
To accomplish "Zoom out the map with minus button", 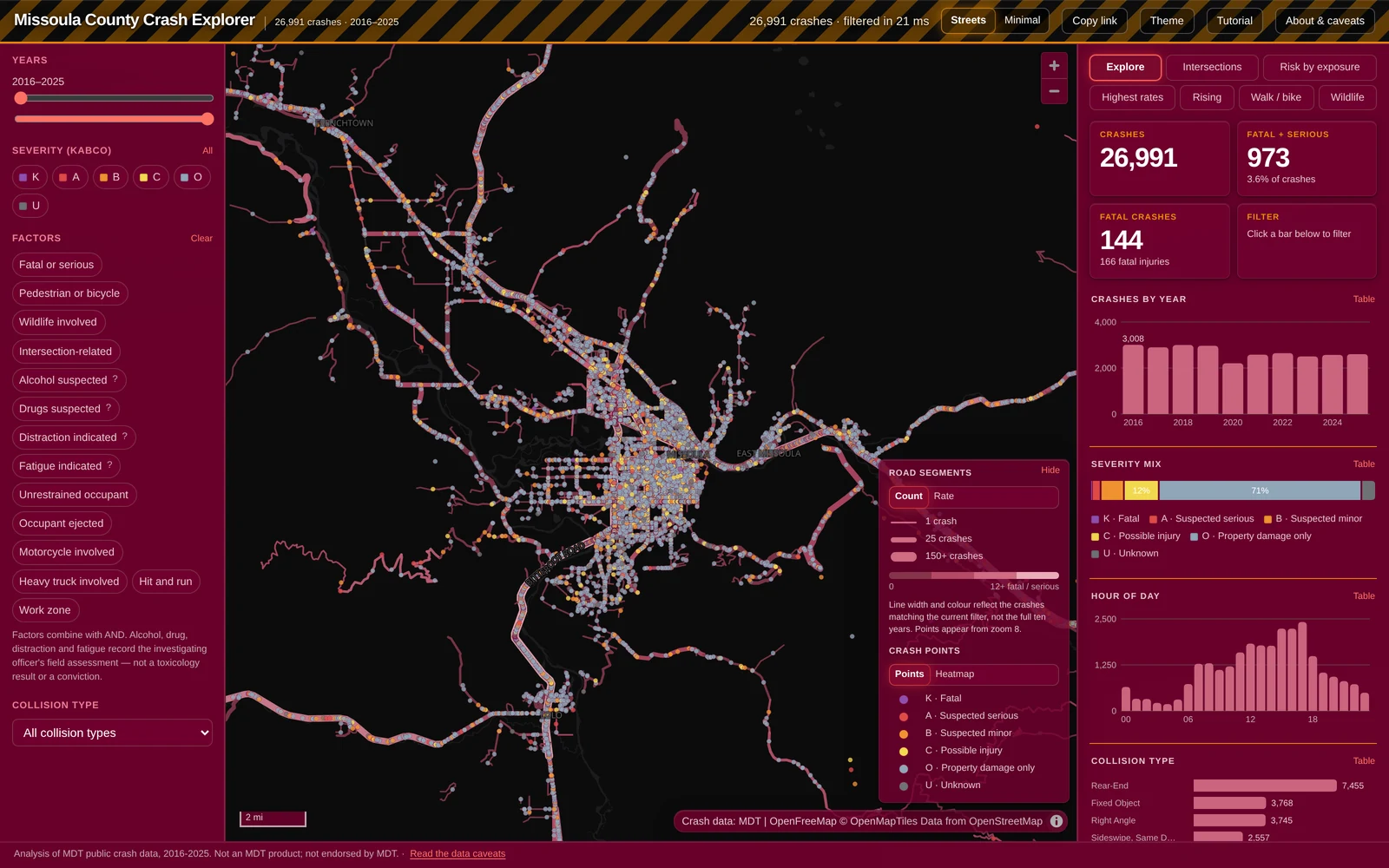I will 1054,91.
